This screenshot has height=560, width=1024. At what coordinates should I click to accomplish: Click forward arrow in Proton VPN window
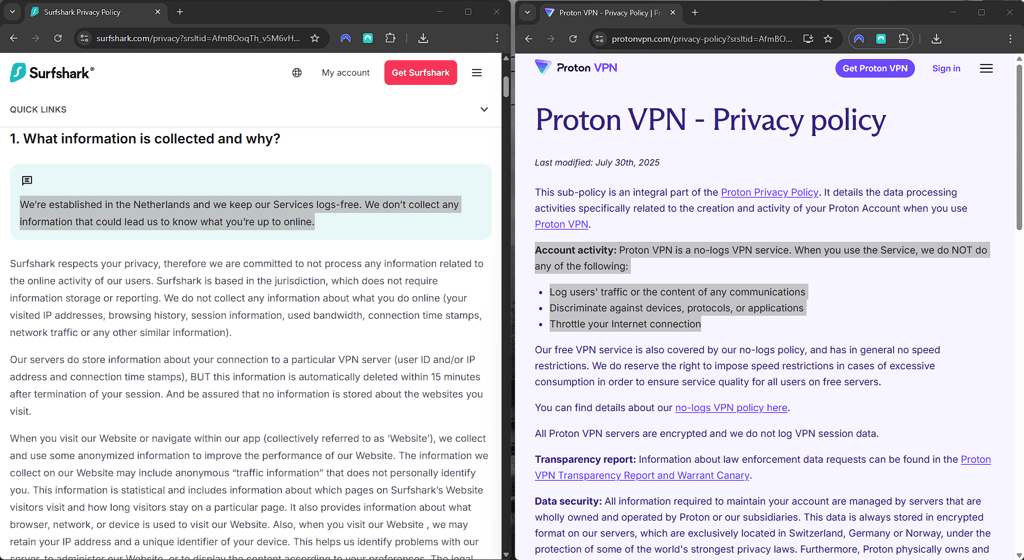click(551, 39)
